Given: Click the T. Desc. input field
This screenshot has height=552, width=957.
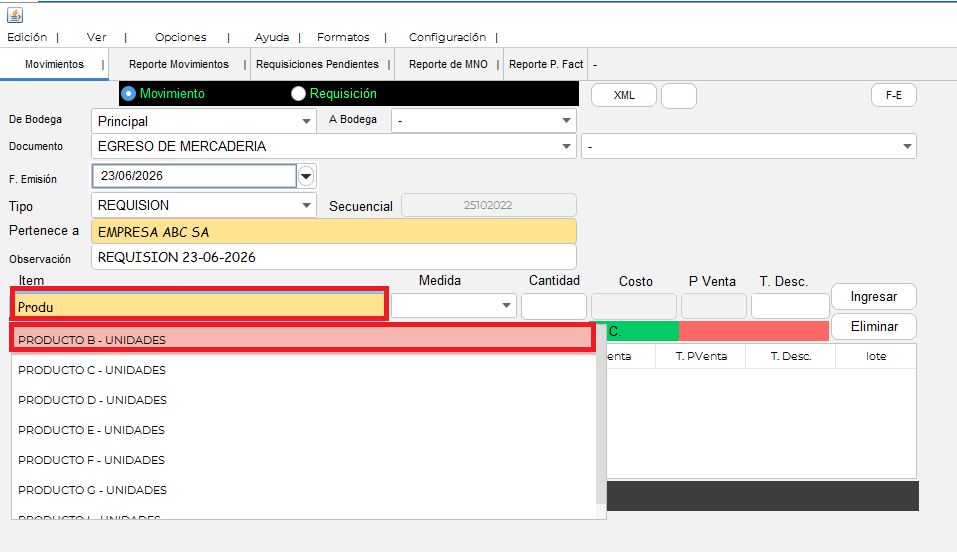Looking at the screenshot, I should click(790, 306).
